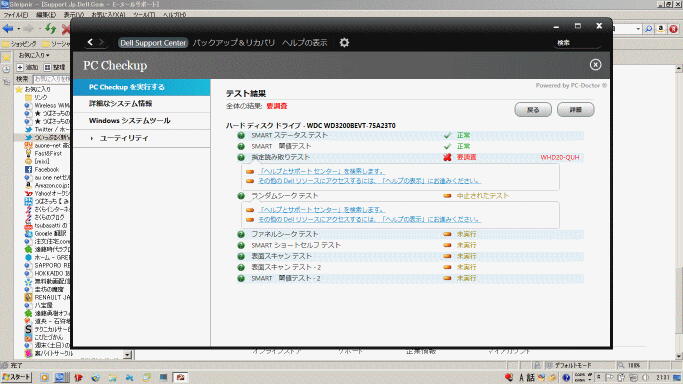Click the 追加 button in the favorites panel

tap(27, 67)
